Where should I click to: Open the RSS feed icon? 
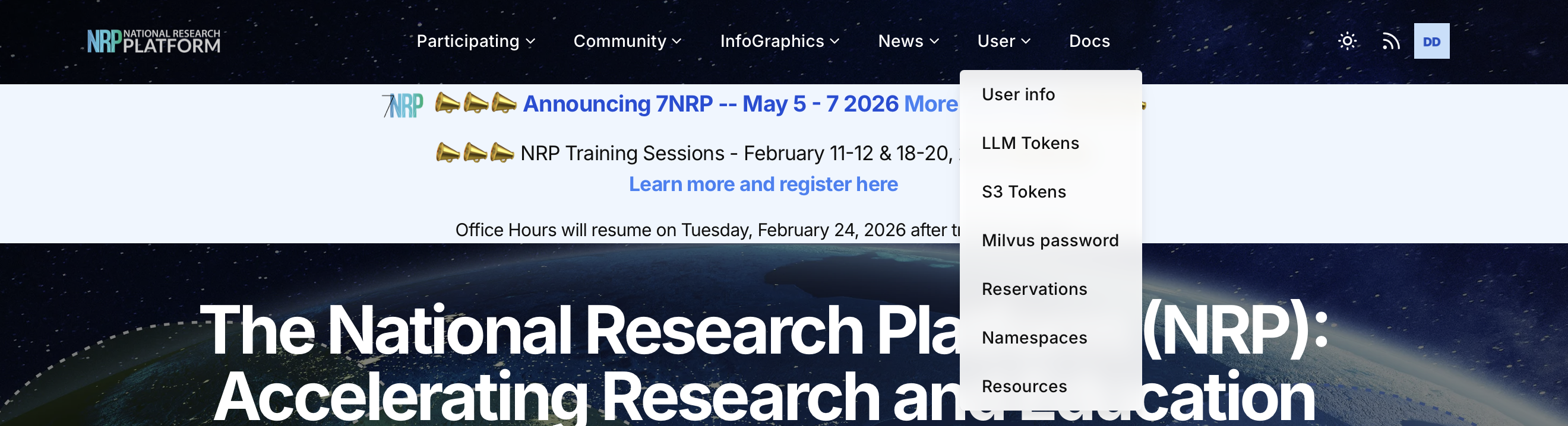pos(1390,42)
